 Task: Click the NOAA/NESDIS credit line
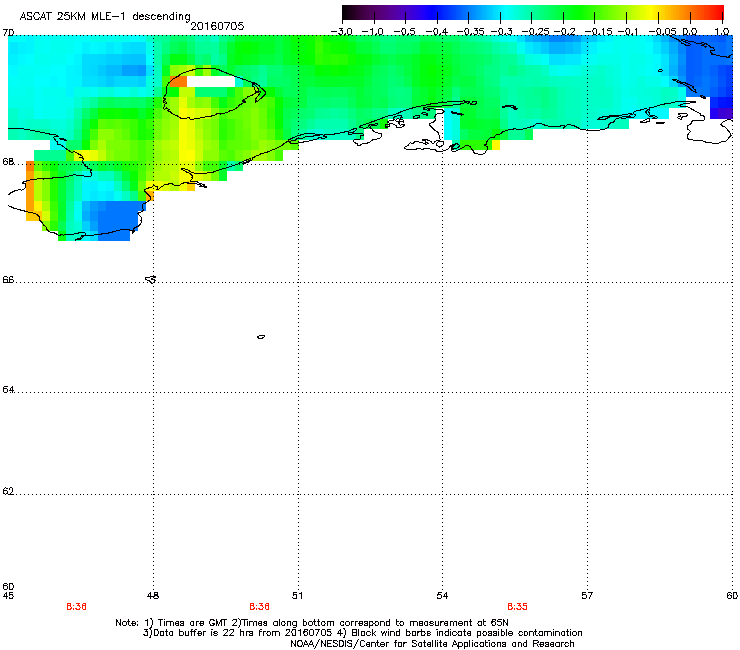click(x=432, y=644)
